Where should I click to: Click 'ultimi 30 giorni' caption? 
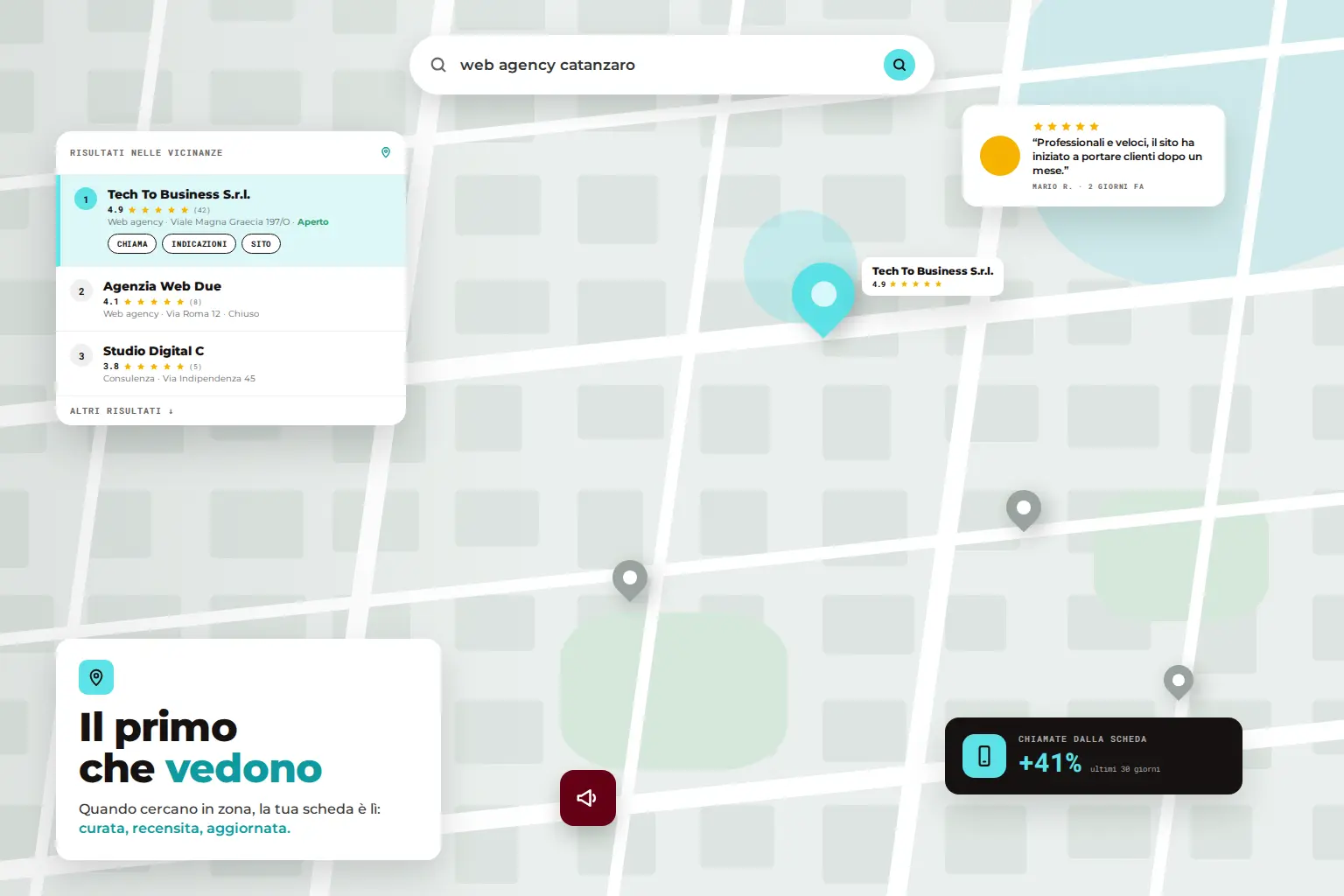tap(1125, 770)
